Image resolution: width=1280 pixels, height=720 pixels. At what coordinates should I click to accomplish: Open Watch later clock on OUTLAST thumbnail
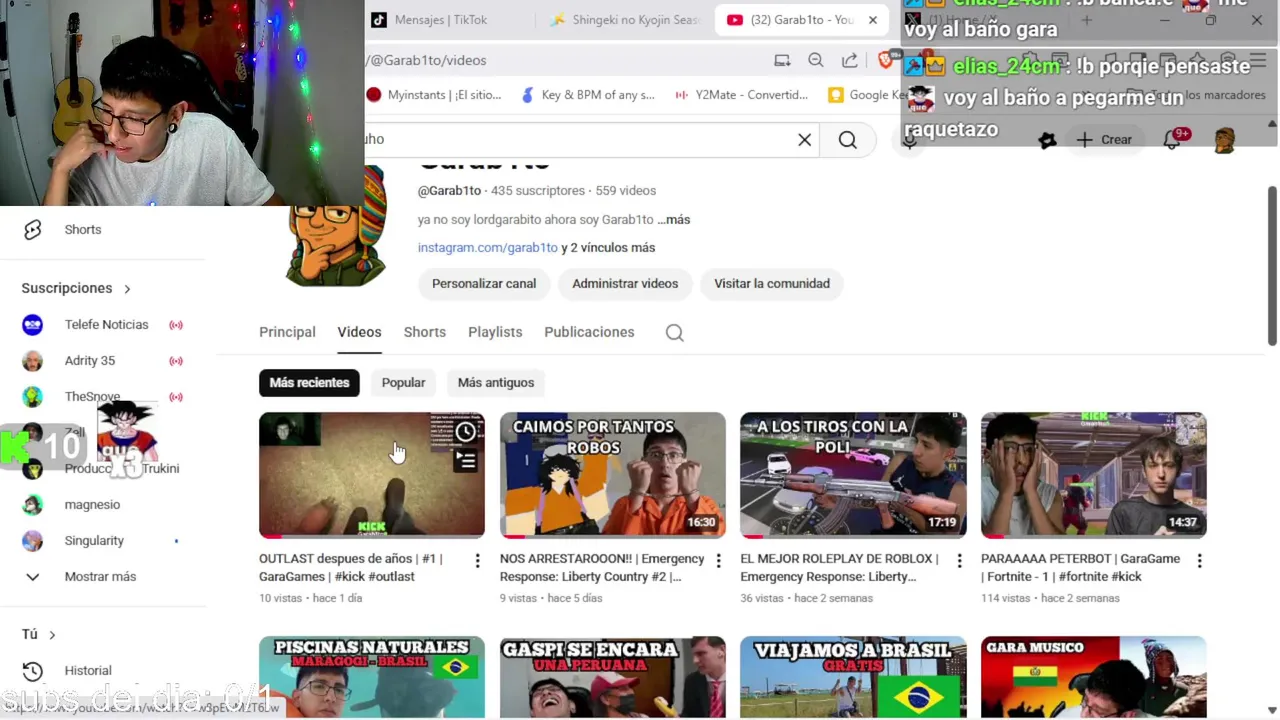click(x=466, y=432)
